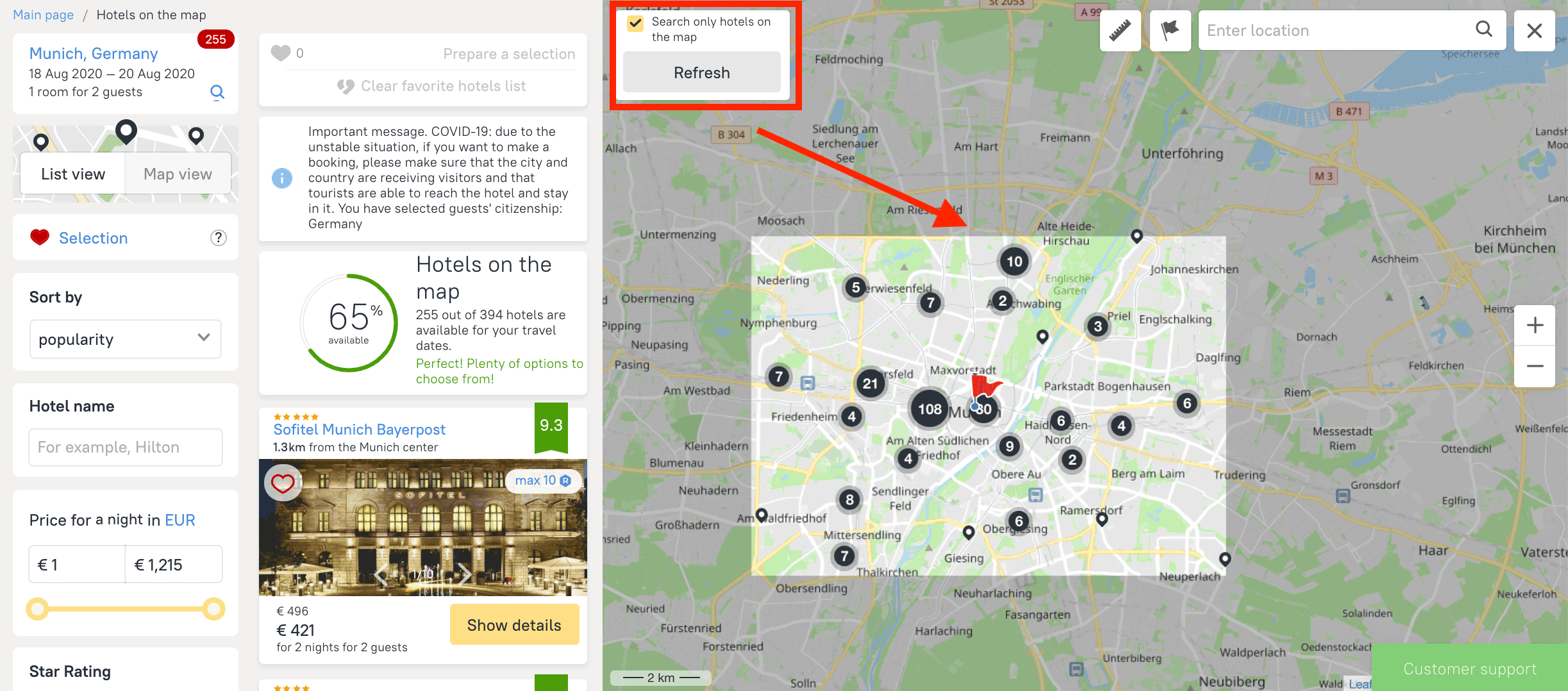1568x691 pixels.
Task: Open the Selection help question mark
Action: coord(219,238)
